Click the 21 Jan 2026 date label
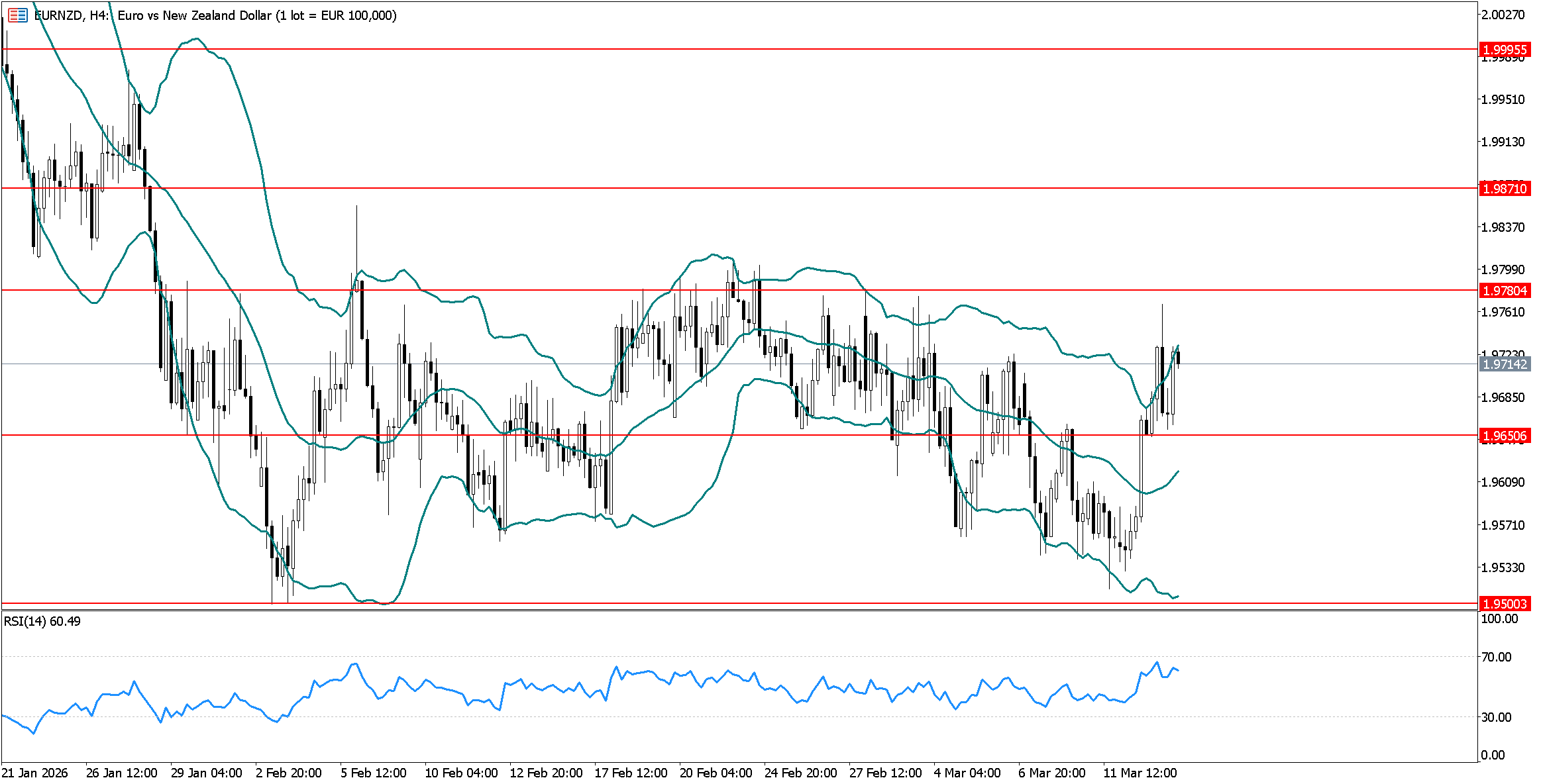The image size is (1541, 784). [34, 773]
